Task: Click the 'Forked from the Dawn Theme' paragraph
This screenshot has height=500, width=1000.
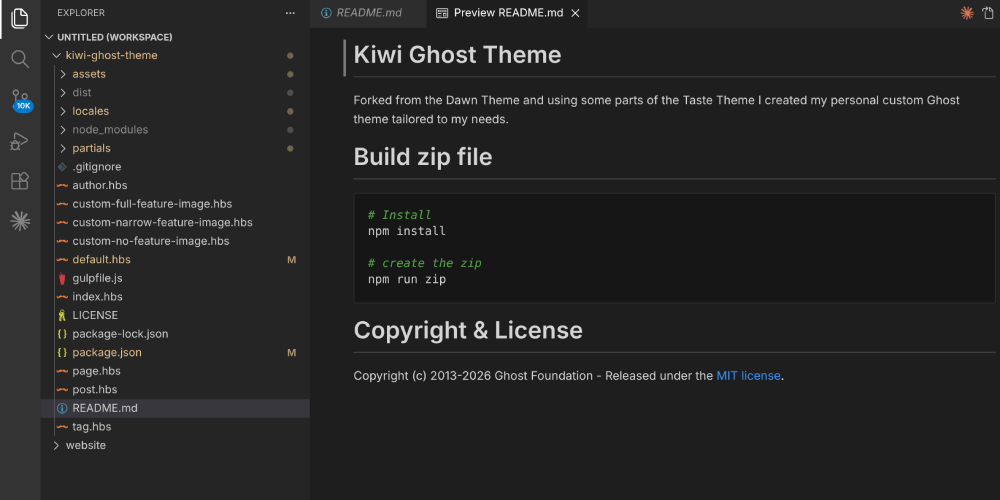Action: (x=656, y=110)
